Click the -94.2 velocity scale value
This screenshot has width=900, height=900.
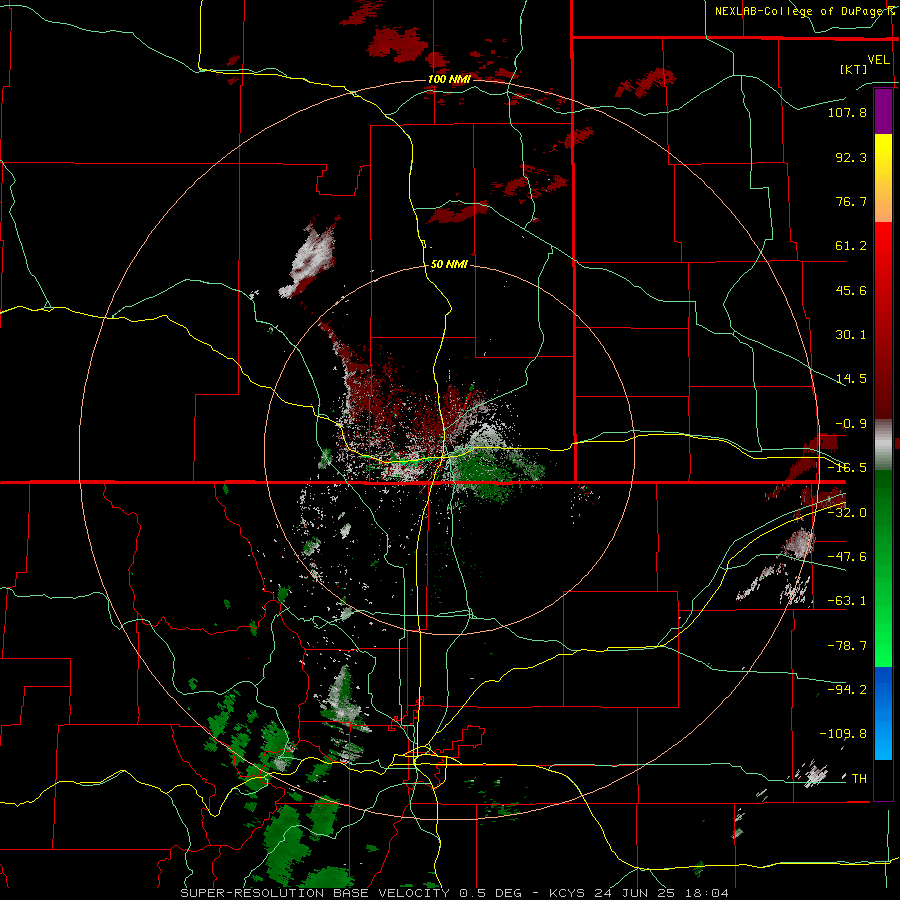(847, 689)
